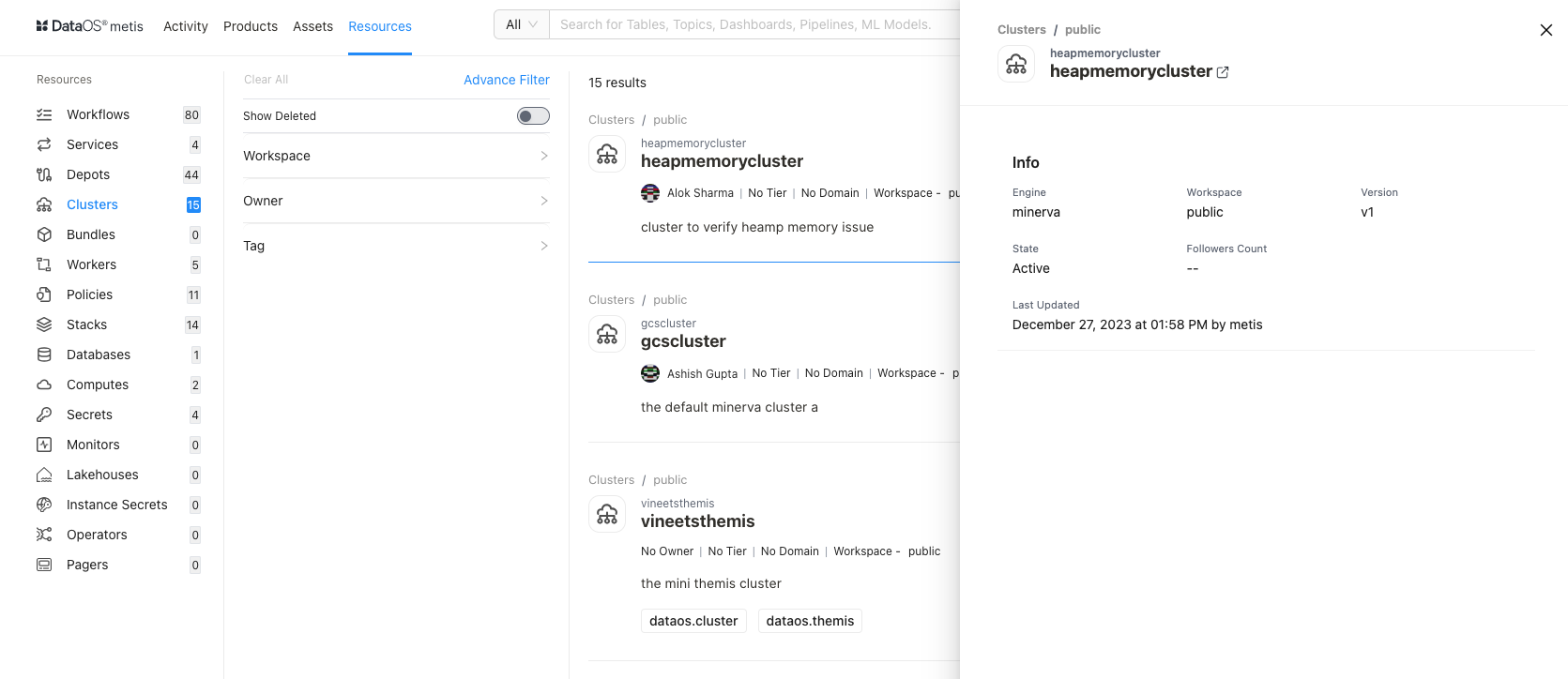The height and width of the screenshot is (679, 1568).
Task: Click 'cluster to verify heamp memory issue' description
Action: pyautogui.click(x=757, y=227)
